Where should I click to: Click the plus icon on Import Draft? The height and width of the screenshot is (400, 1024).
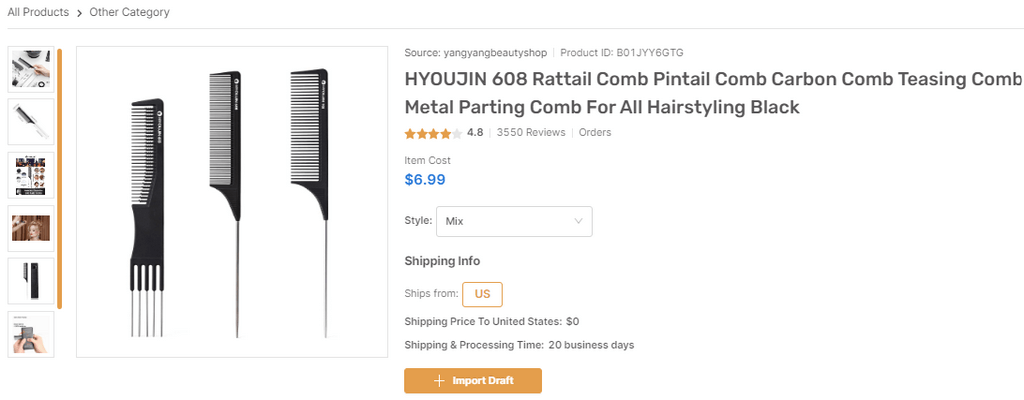pyautogui.click(x=439, y=381)
